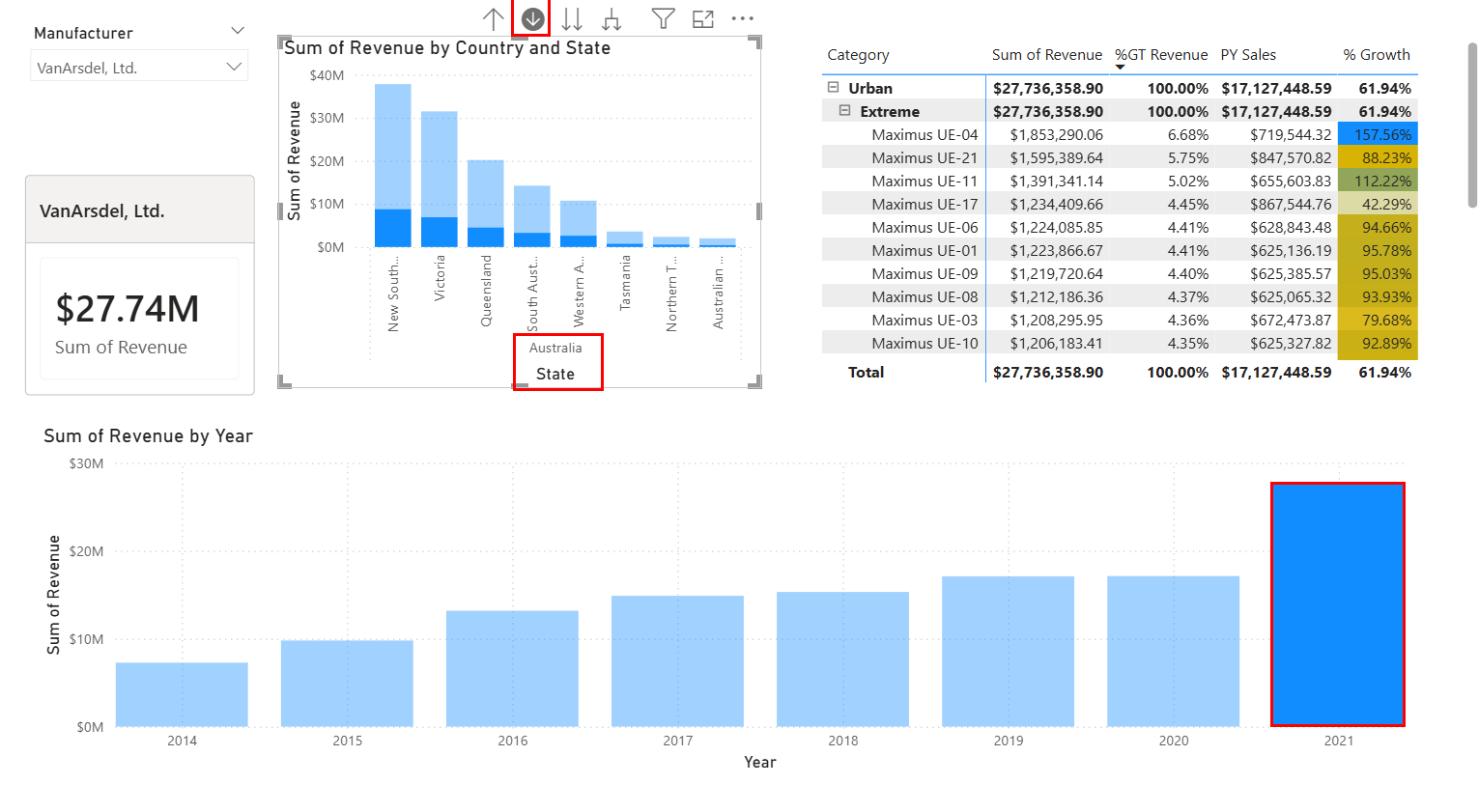Select the Maximus UE-17 row label
This screenshot has height=812, width=1479.
coord(924,204)
